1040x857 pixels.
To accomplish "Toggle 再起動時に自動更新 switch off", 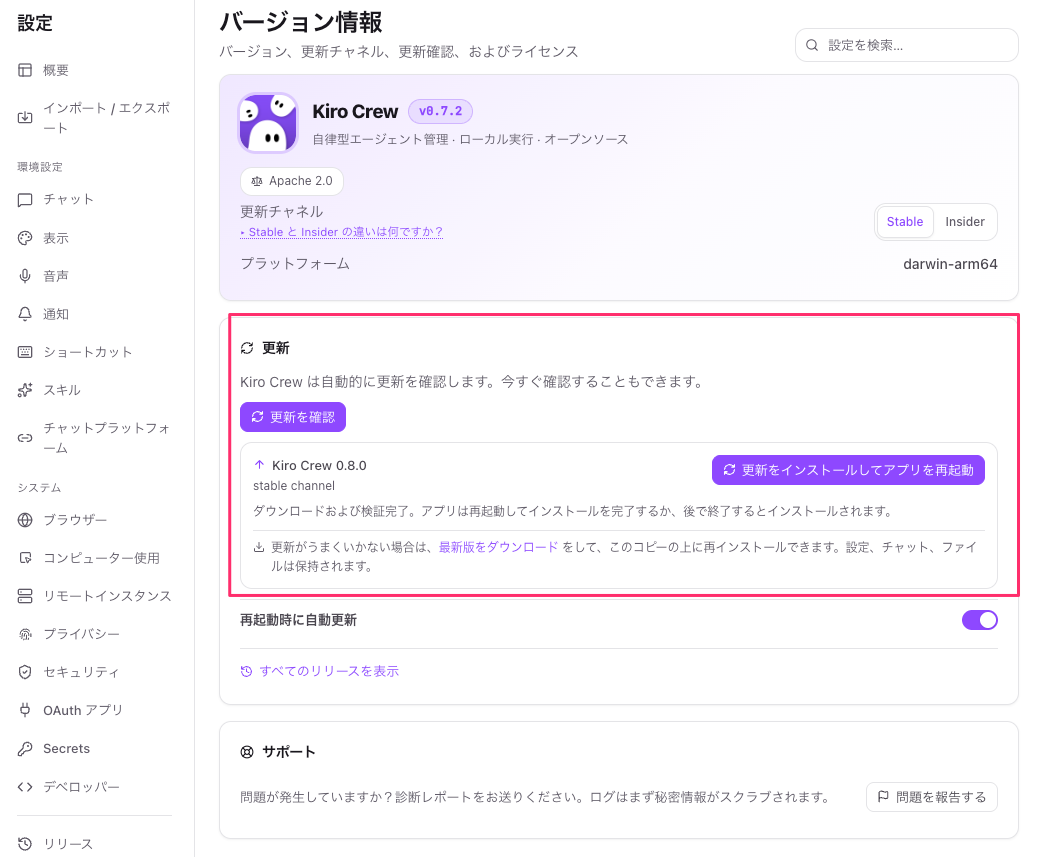I will pyautogui.click(x=980, y=620).
